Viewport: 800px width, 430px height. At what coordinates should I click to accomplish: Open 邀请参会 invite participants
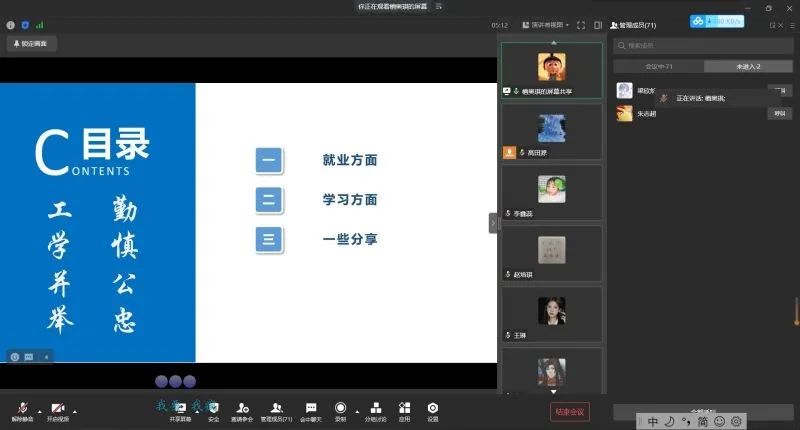coord(242,410)
